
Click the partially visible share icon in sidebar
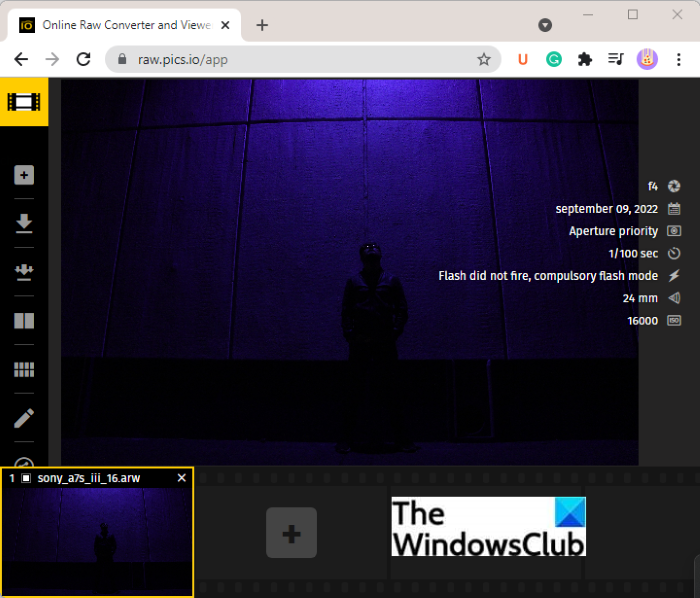pyautogui.click(x=24, y=461)
